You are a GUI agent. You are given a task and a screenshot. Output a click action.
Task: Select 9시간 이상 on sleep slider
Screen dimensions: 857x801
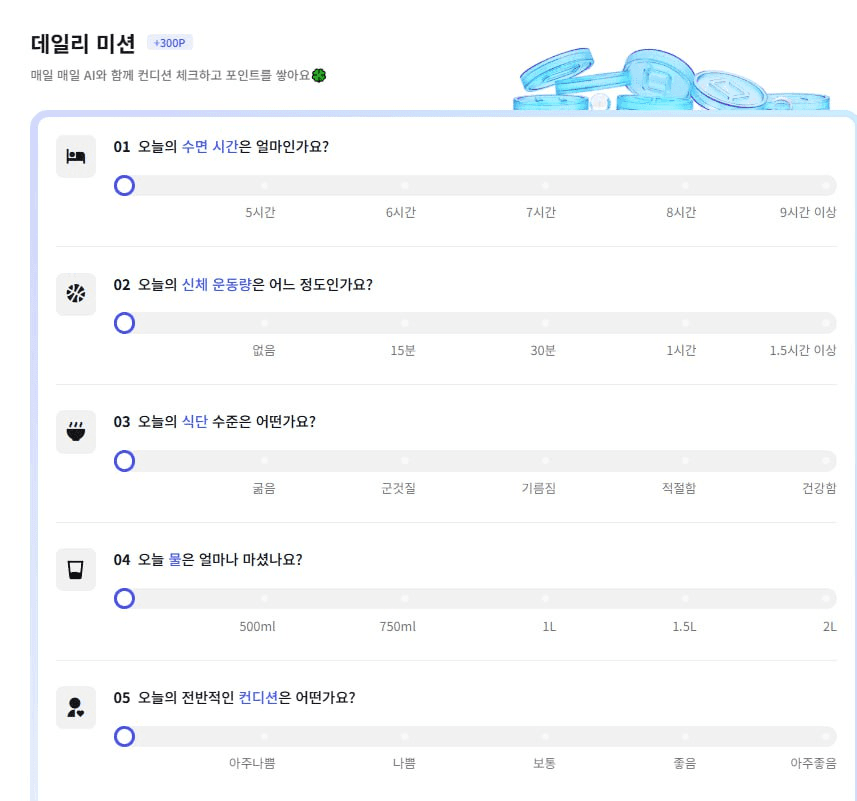tap(825, 186)
